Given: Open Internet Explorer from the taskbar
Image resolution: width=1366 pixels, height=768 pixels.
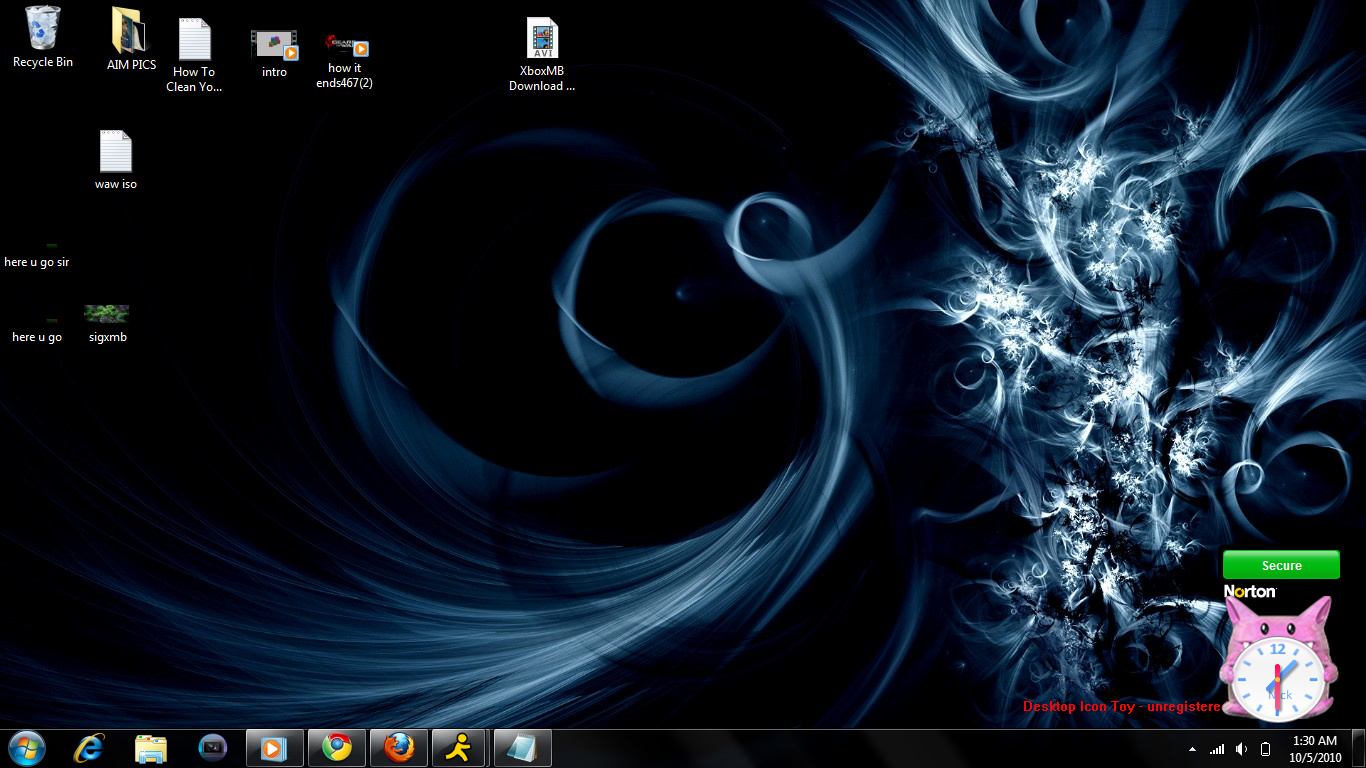Looking at the screenshot, I should [x=89, y=748].
